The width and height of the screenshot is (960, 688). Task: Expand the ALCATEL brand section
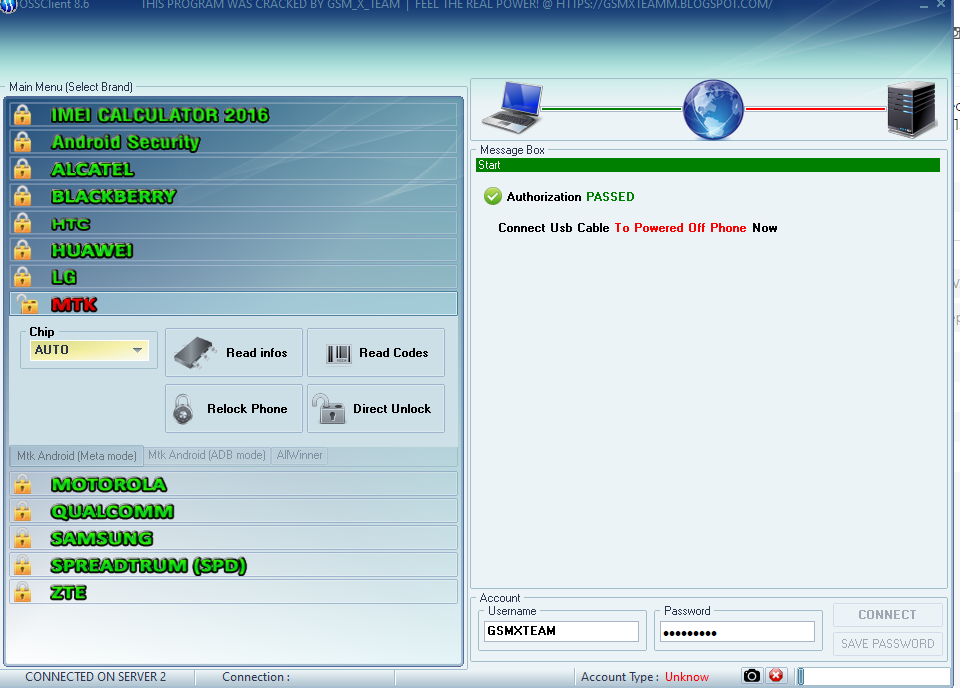point(233,168)
